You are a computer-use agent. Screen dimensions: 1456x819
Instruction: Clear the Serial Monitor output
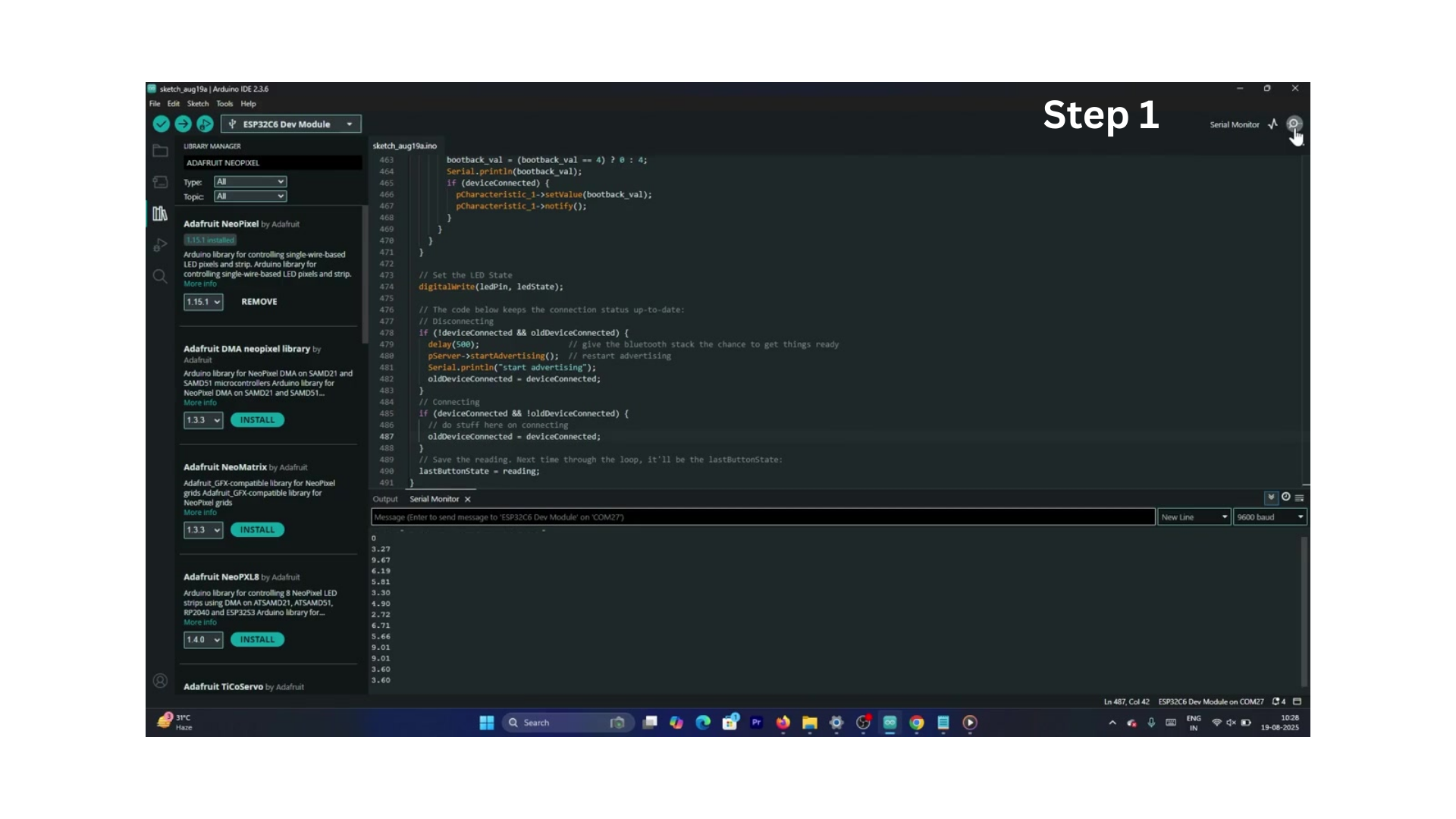click(1300, 498)
